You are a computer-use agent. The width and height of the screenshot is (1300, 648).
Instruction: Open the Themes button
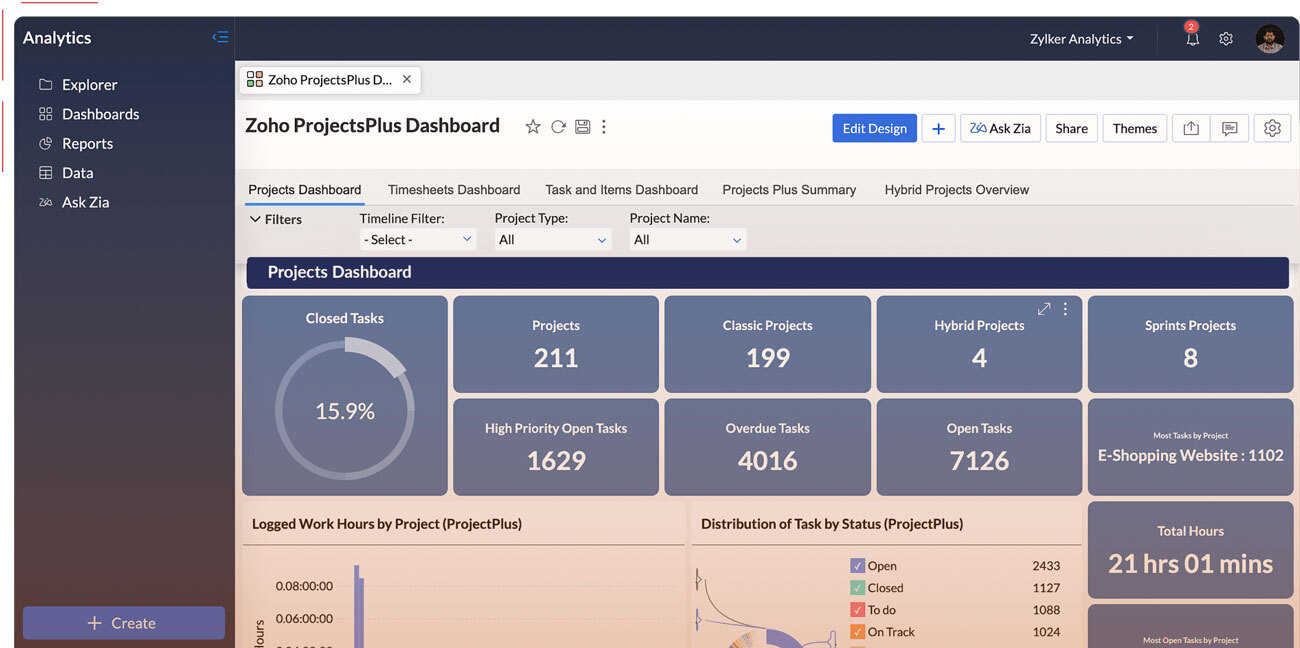point(1134,128)
